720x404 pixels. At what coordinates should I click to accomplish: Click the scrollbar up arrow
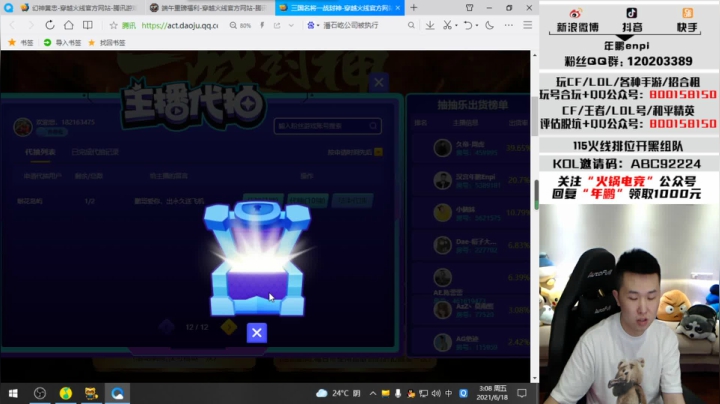[x=534, y=55]
